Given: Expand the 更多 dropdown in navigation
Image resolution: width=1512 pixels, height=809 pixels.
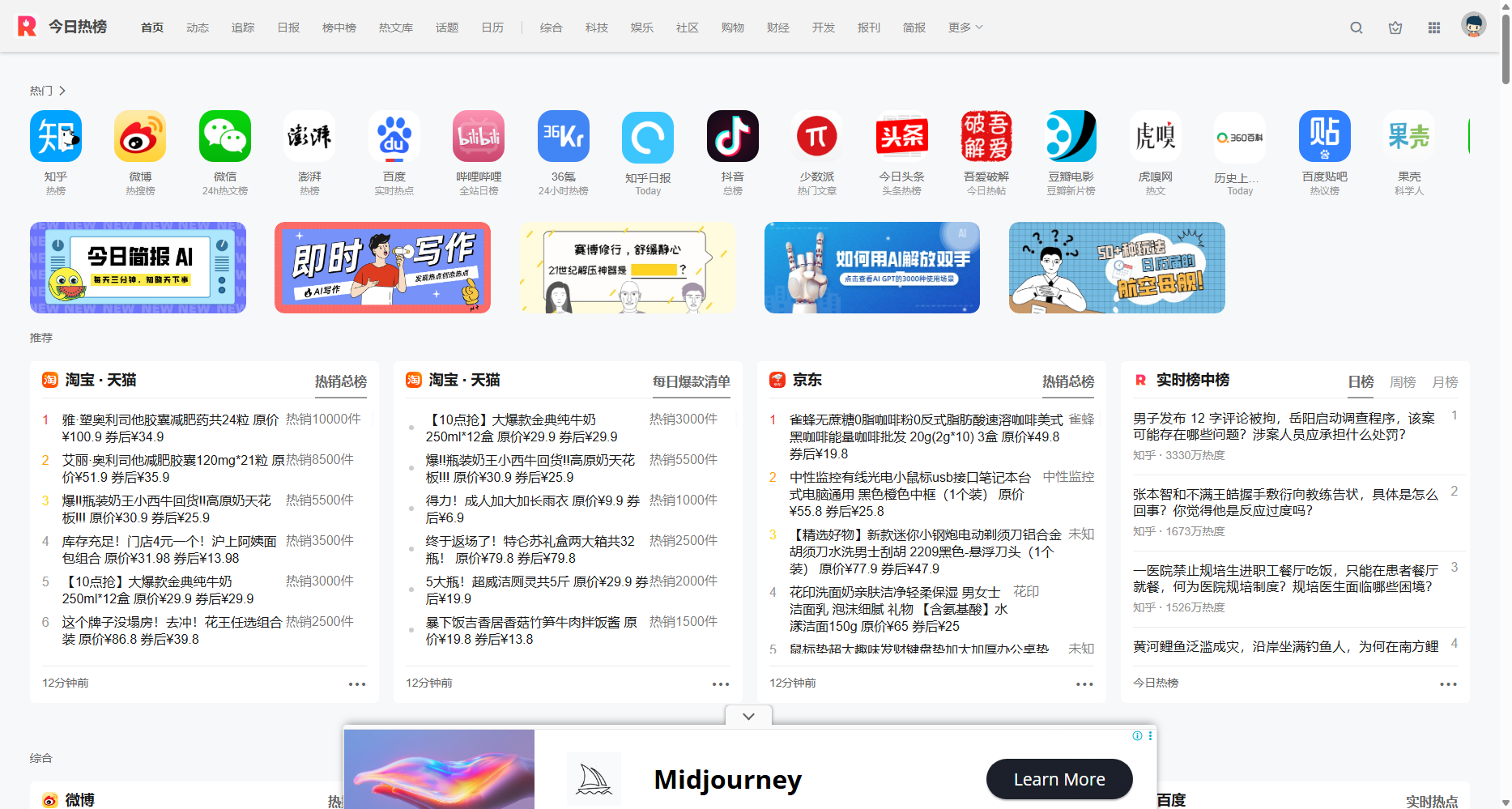Looking at the screenshot, I should point(965,28).
